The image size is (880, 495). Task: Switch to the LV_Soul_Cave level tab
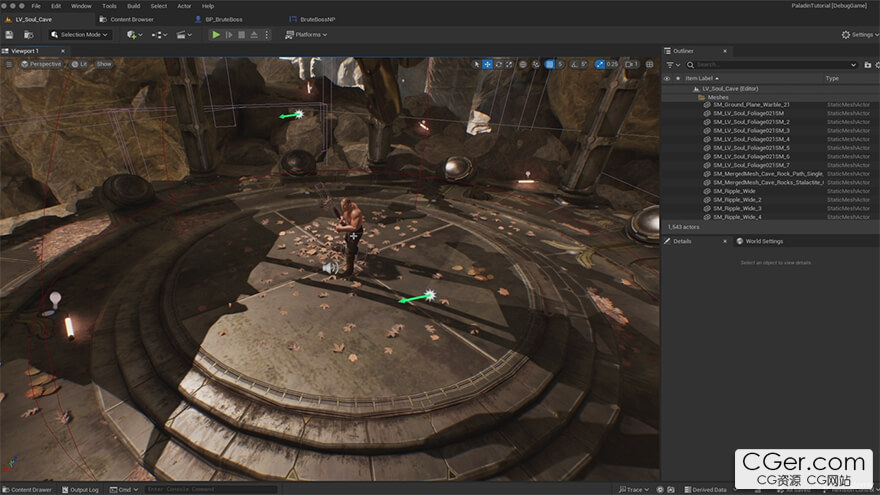coord(34,20)
